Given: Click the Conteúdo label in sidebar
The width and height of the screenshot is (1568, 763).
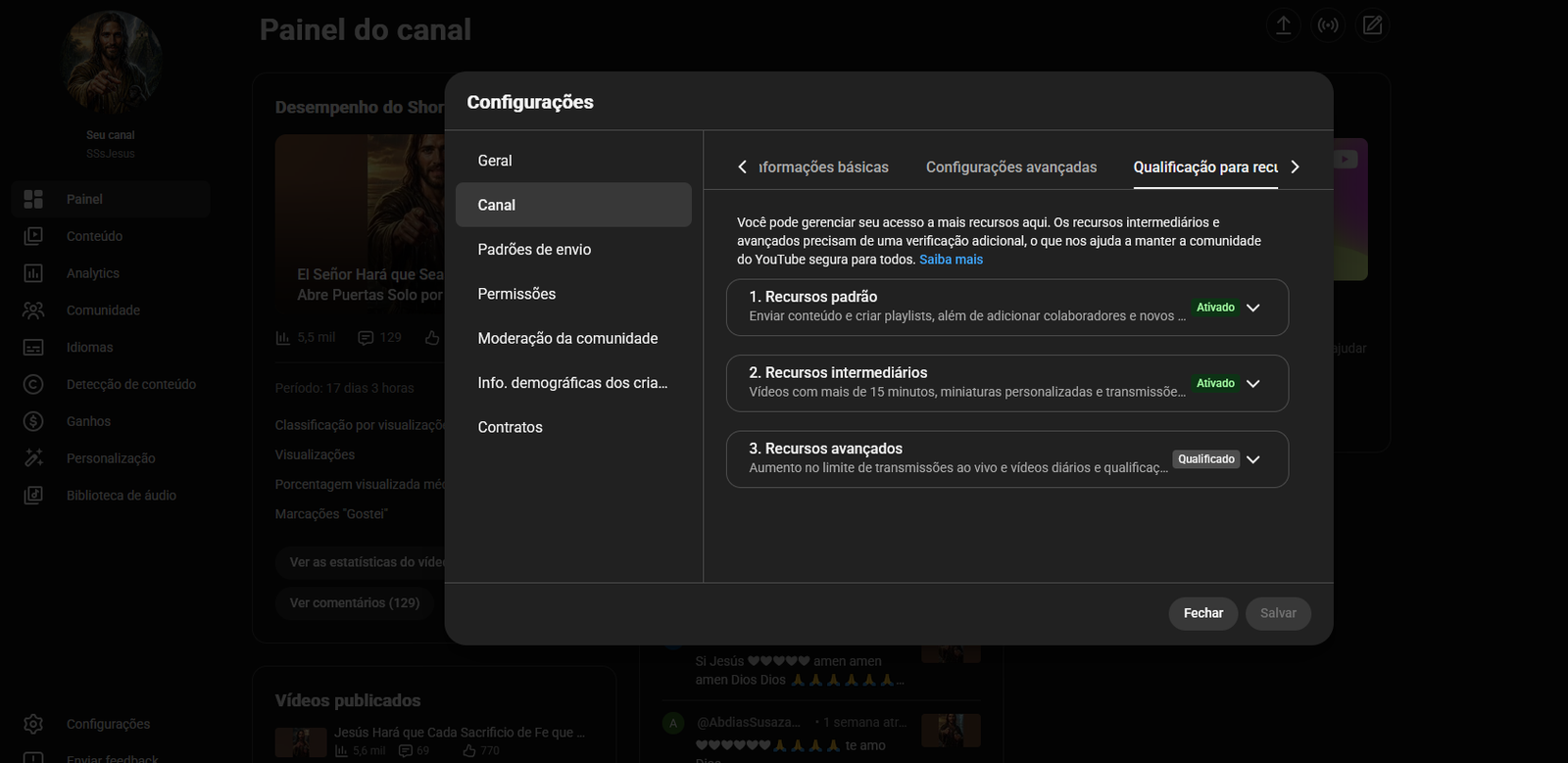Looking at the screenshot, I should click(x=94, y=236).
